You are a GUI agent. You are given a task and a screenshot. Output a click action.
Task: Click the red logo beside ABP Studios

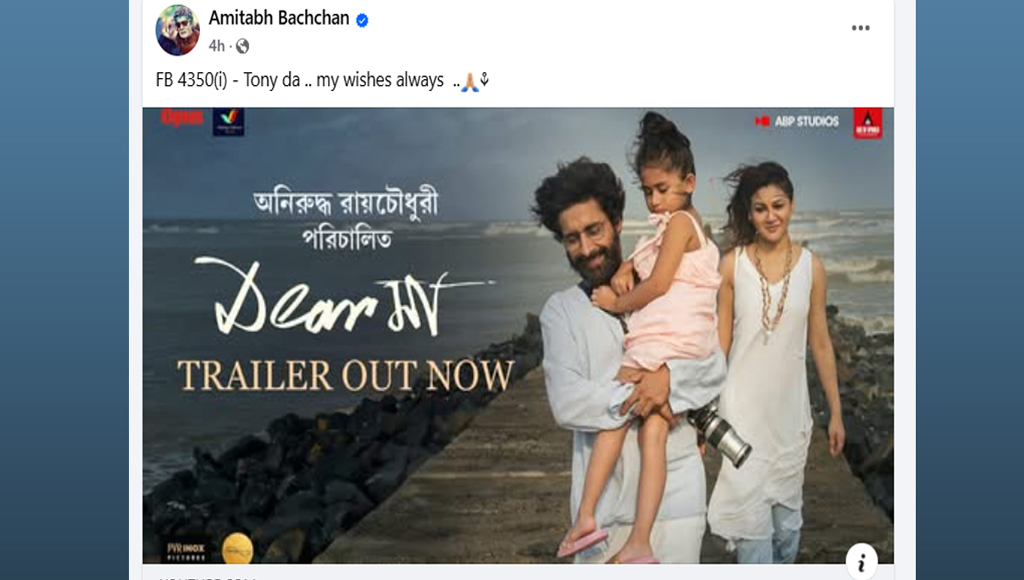click(867, 123)
